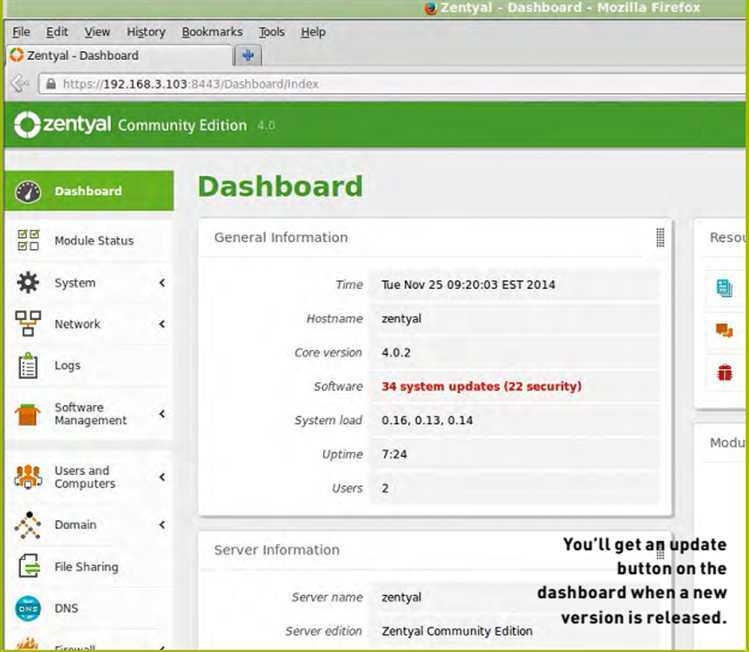The height and width of the screenshot is (652, 749).
Task: Click the URL address bar field
Action: [x=392, y=84]
